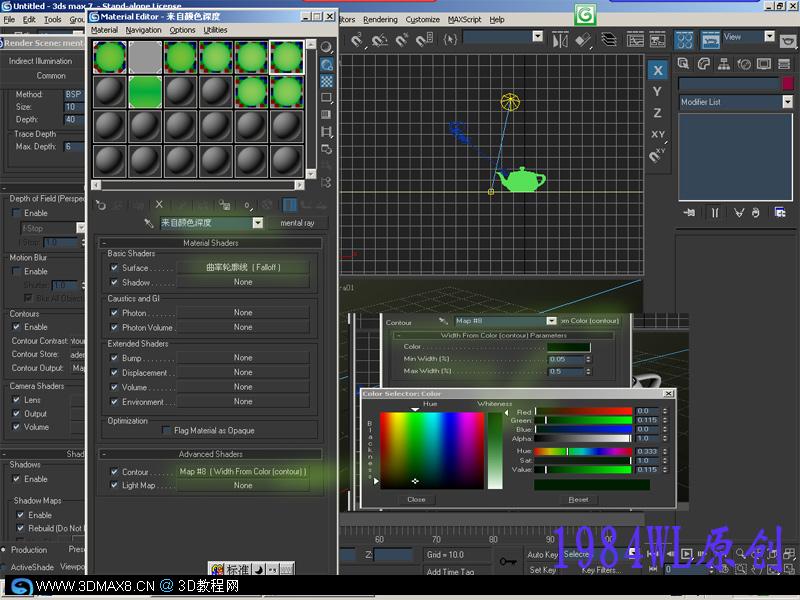Click the key lock icon in status bar

tap(508, 561)
